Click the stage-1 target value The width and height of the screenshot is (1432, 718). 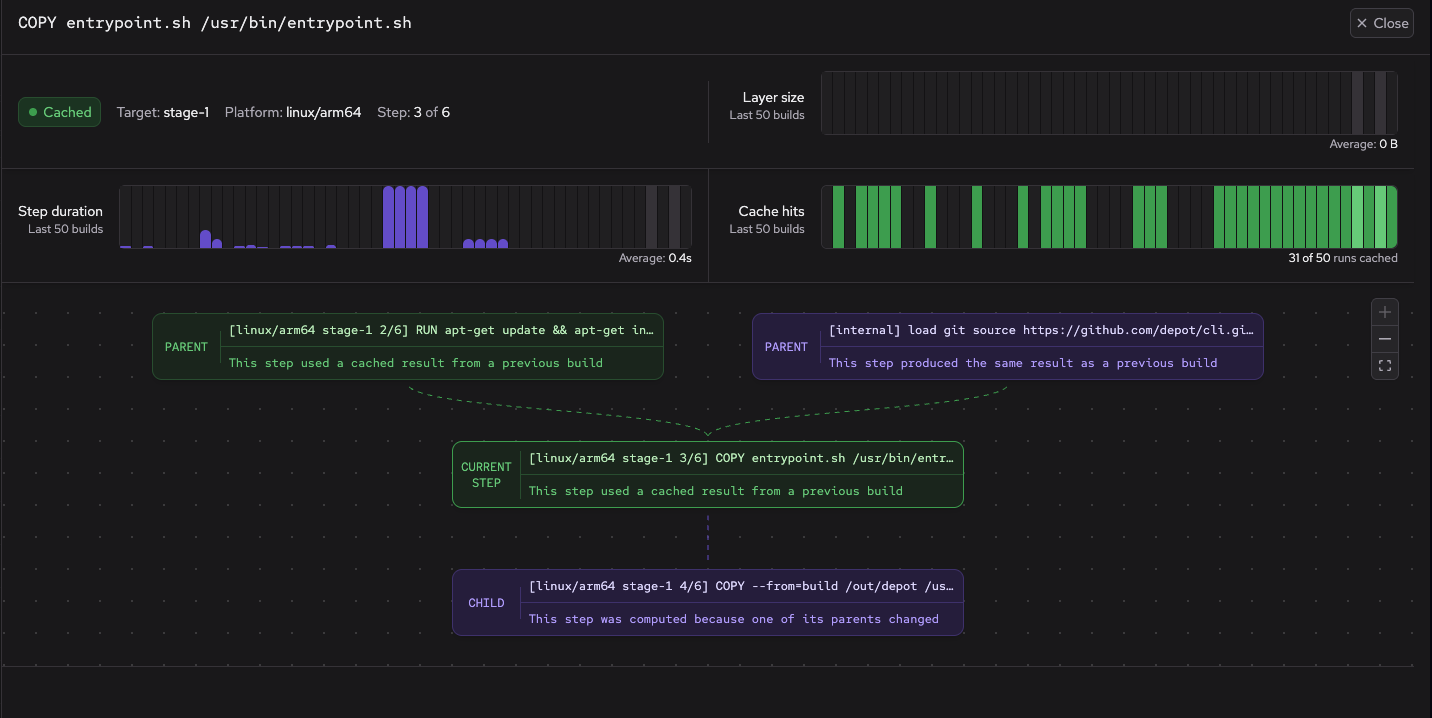188,112
